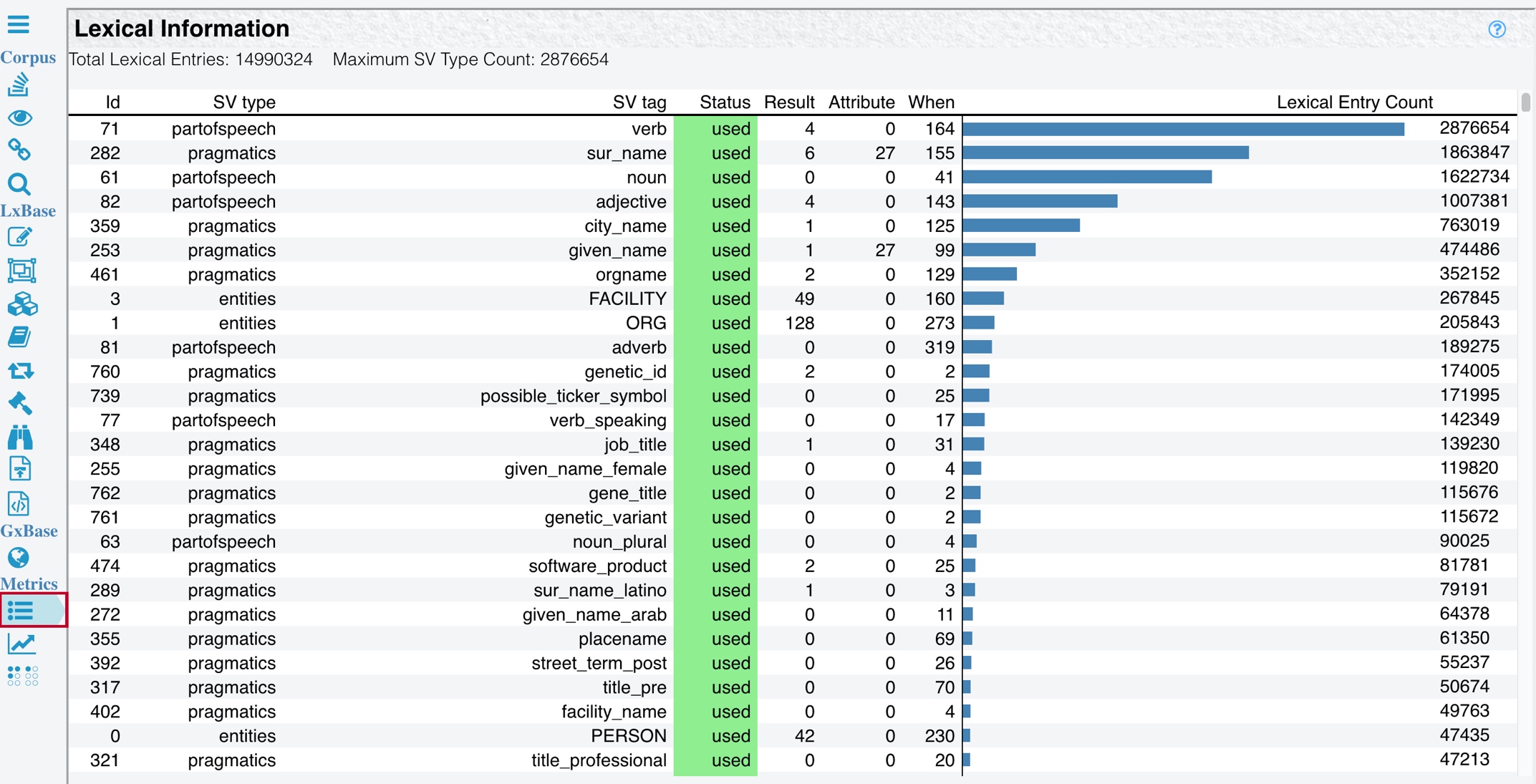
Task: Click the eye view icon in Corpus
Action: 20,117
